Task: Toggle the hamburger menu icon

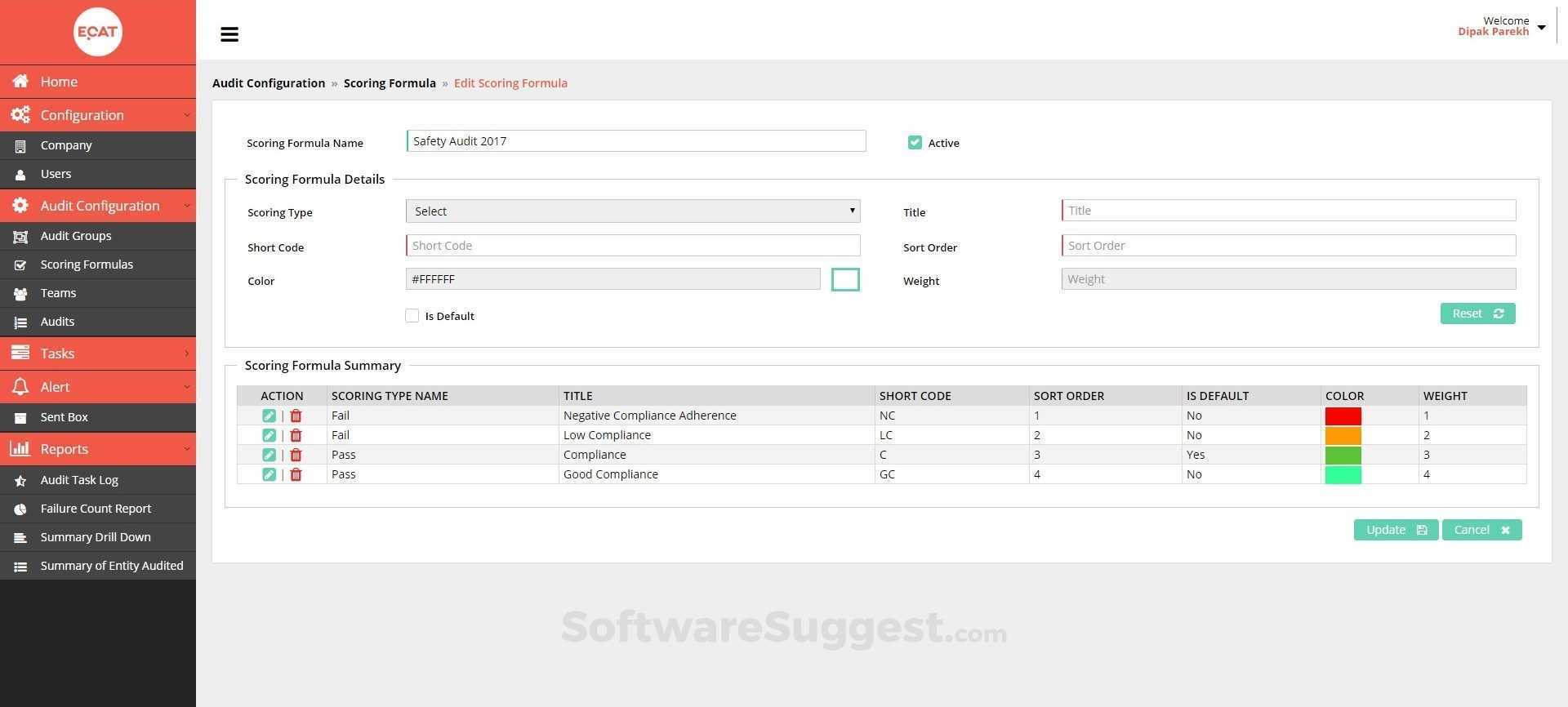Action: pos(229,34)
